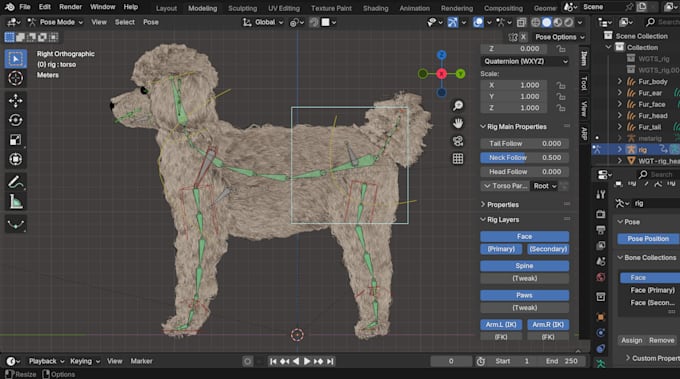Image resolution: width=680 pixels, height=379 pixels.
Task: Click the Breakdowner pose tool
Action: [x=16, y=224]
